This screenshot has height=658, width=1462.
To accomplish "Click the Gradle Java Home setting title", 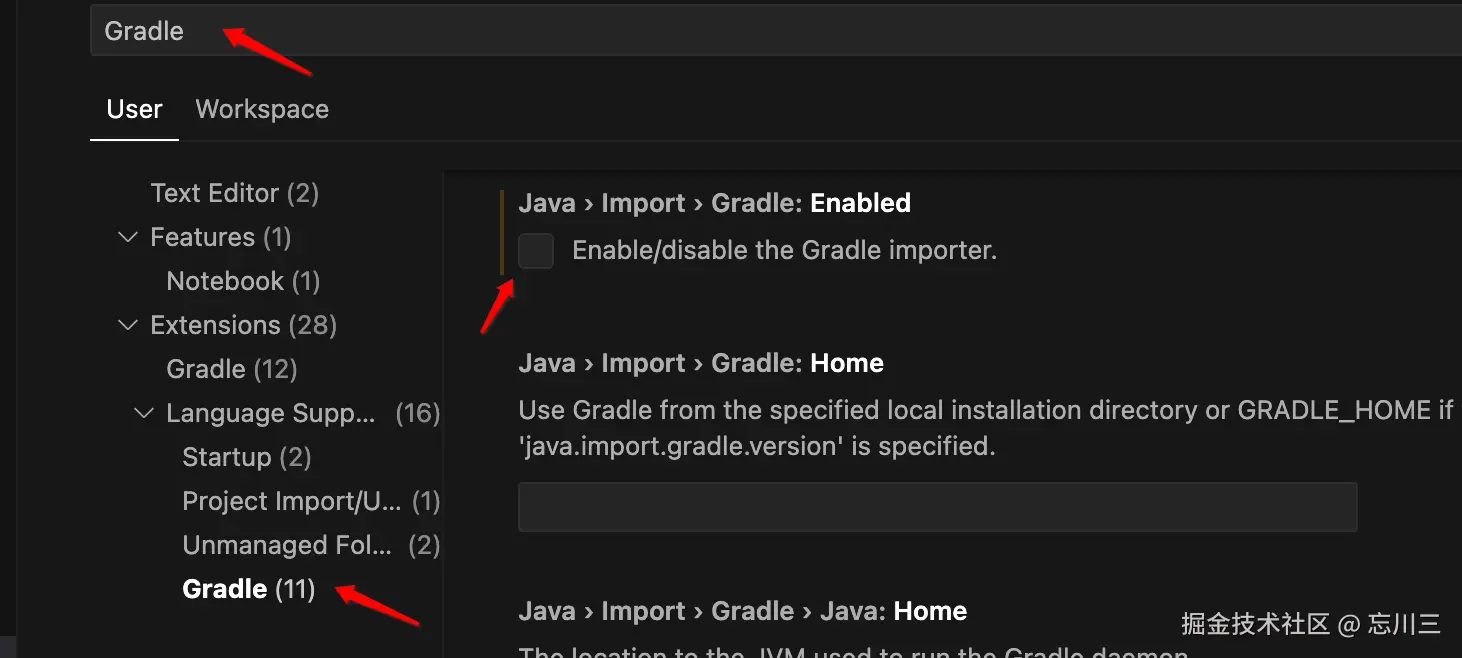I will (742, 611).
